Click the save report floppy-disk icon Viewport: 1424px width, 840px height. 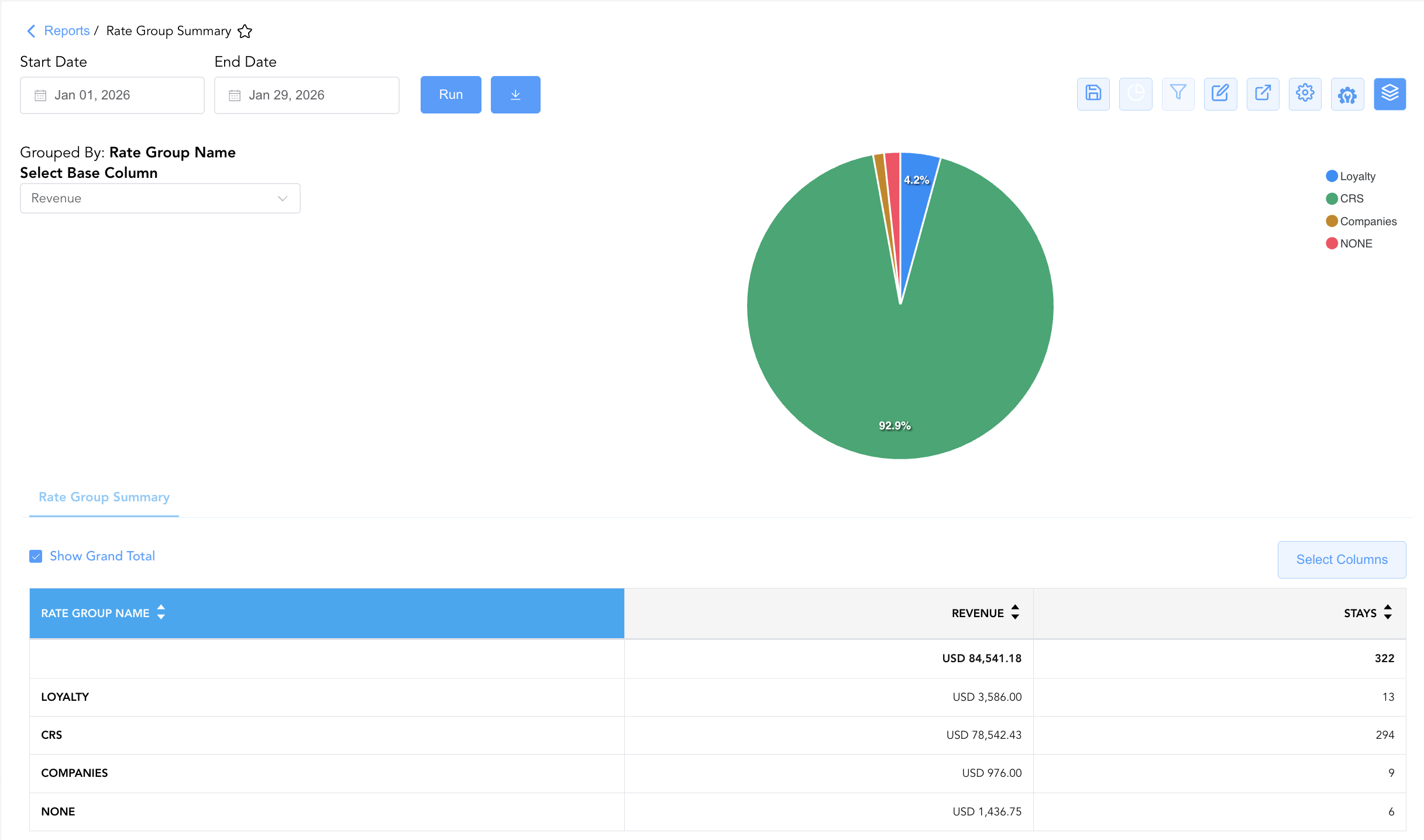tap(1093, 94)
